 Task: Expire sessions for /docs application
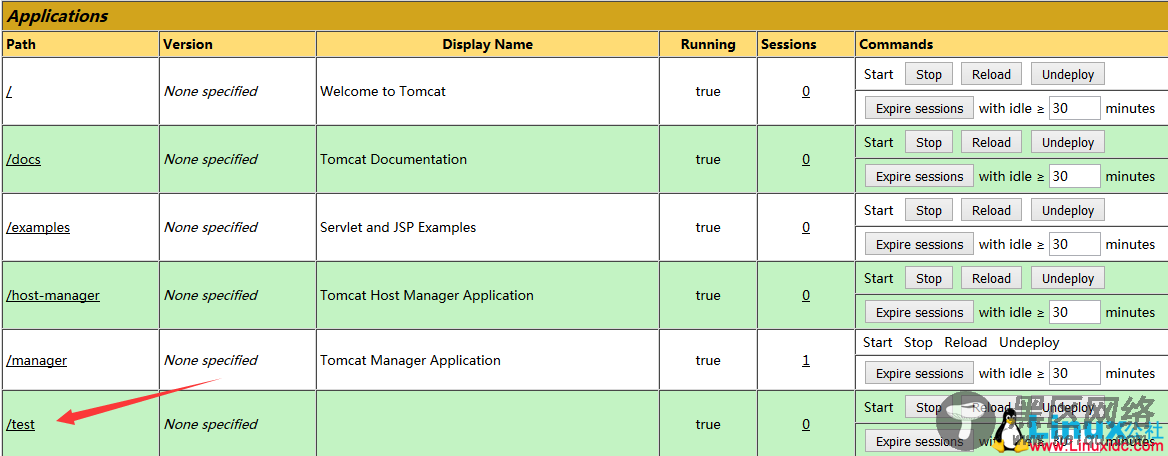pos(919,177)
